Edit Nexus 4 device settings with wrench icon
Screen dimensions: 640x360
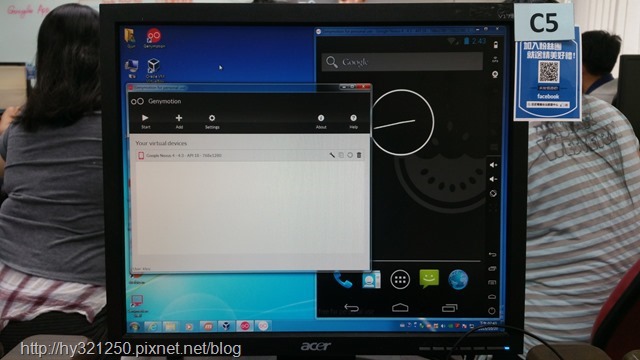(x=332, y=155)
